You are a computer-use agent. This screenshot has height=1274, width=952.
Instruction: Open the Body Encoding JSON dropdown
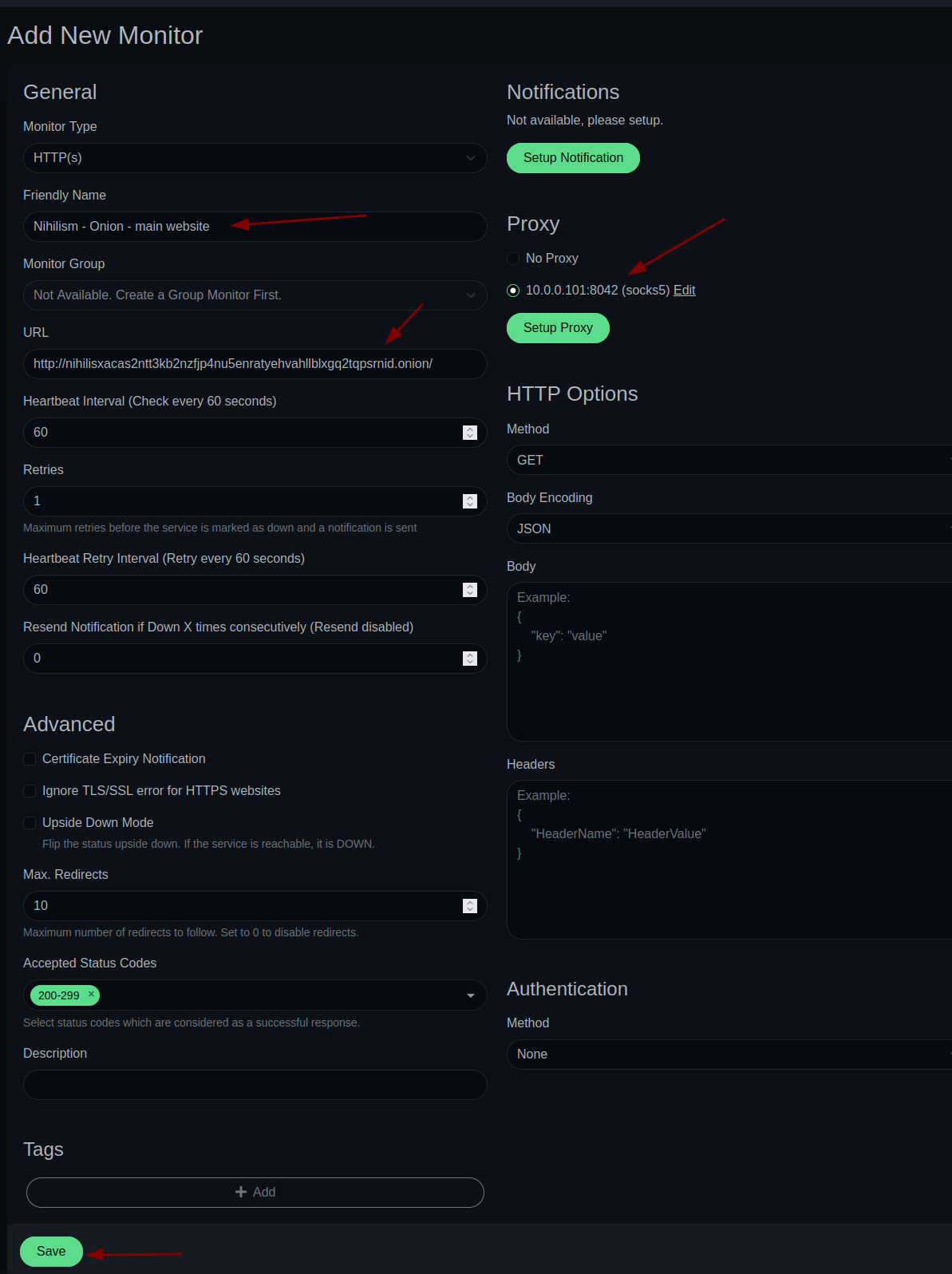pos(729,528)
